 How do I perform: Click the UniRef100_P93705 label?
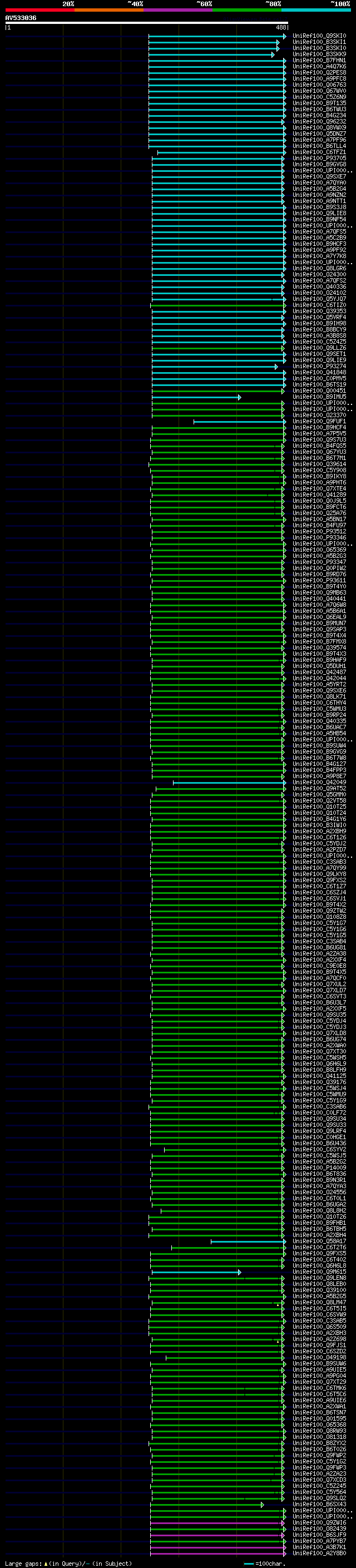319,159
